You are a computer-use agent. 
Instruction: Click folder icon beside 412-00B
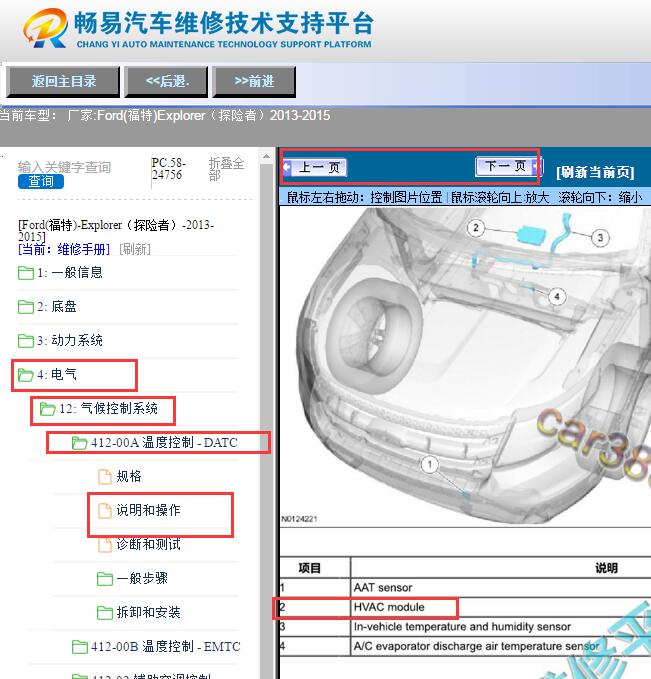click(x=80, y=647)
